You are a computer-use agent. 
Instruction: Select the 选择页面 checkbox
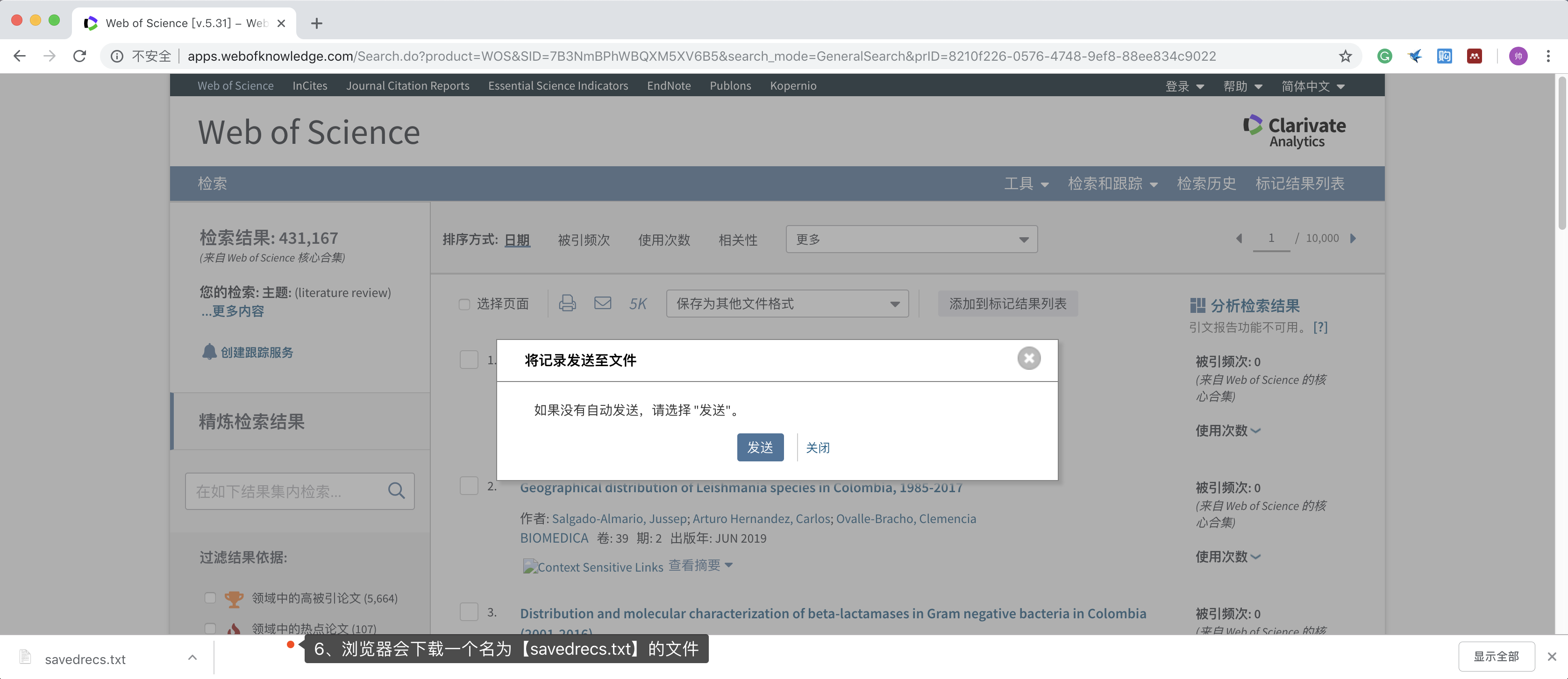tap(462, 304)
